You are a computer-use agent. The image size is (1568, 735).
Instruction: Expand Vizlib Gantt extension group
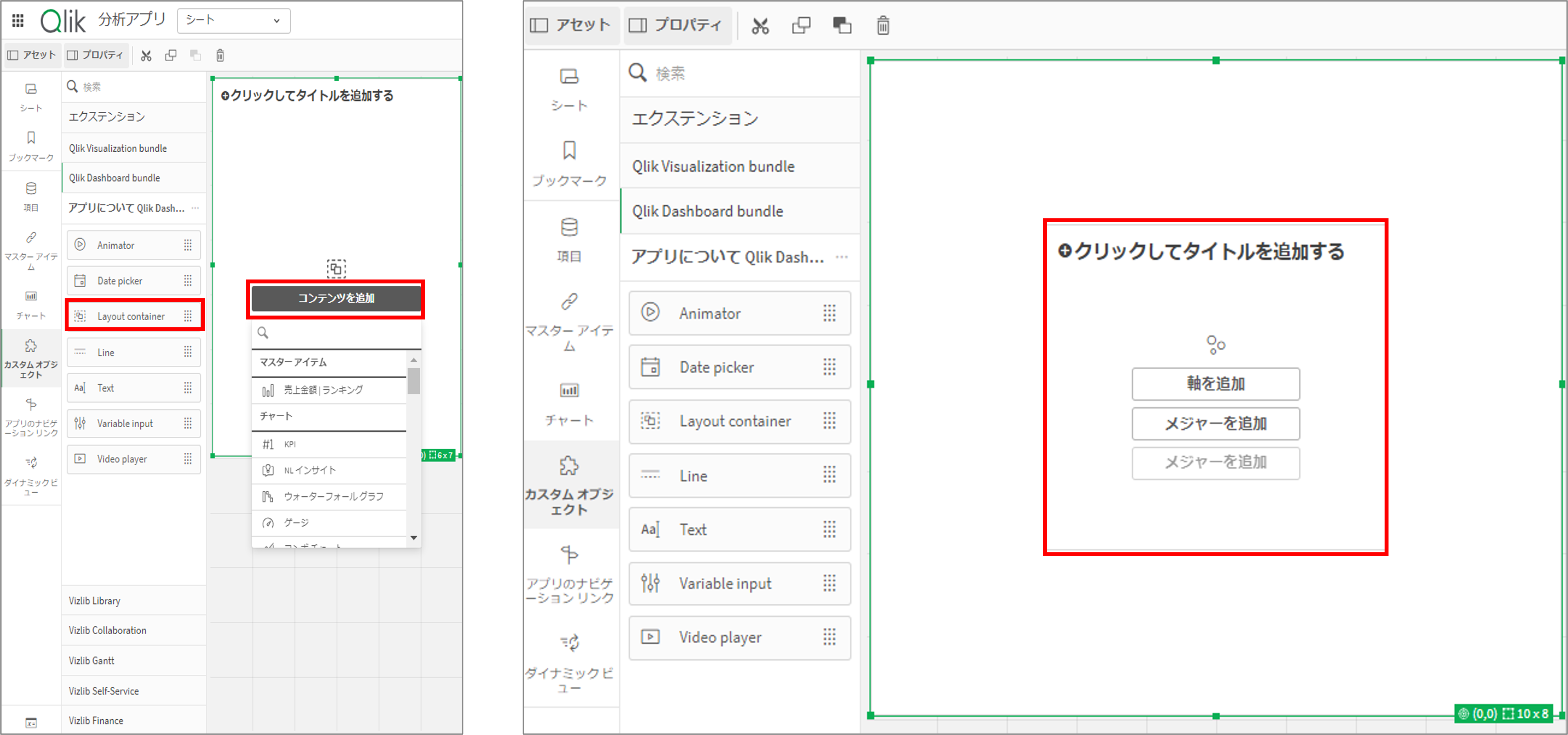click(x=134, y=661)
